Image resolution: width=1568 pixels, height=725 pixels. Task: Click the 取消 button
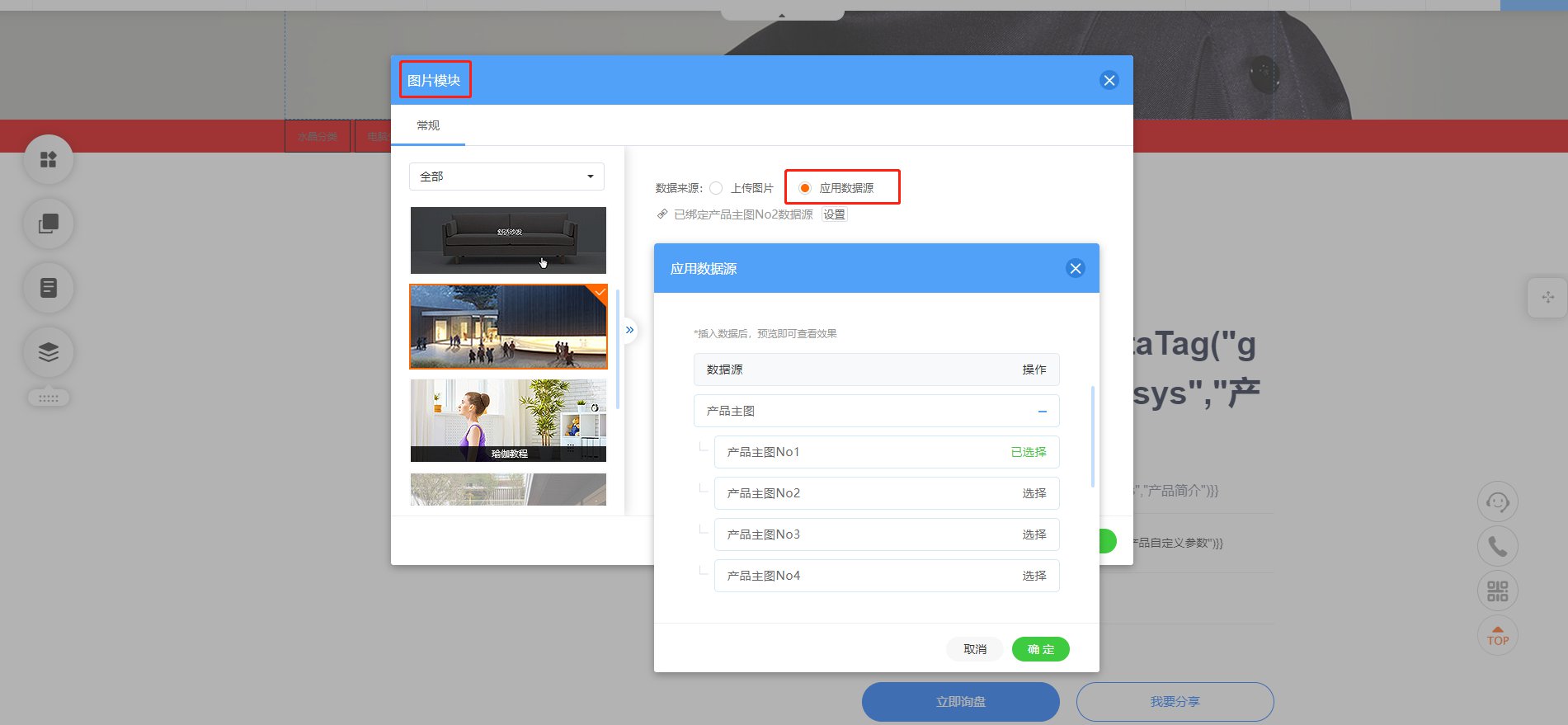pos(975,649)
